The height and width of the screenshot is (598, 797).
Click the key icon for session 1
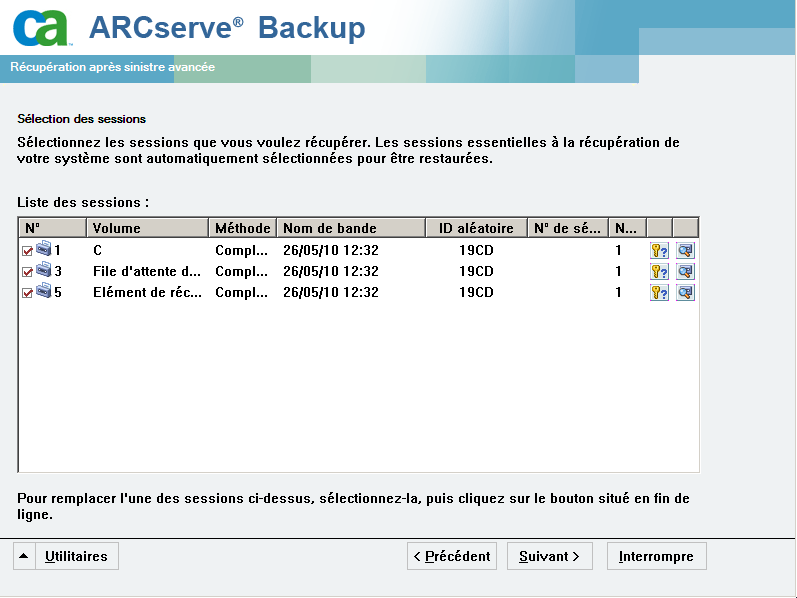[659, 250]
